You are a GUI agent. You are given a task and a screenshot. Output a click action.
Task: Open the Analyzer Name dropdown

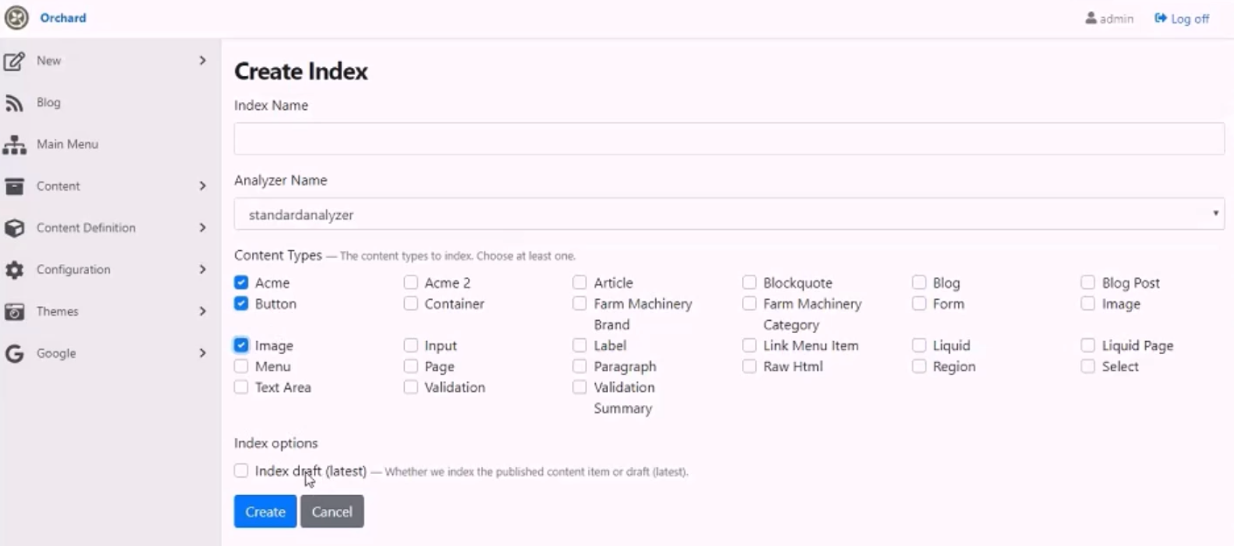[729, 214]
